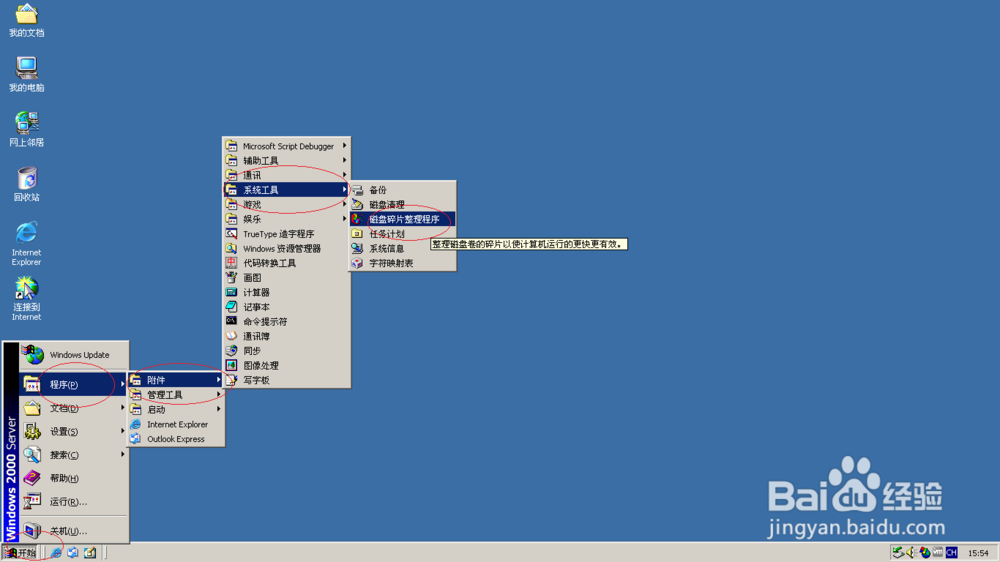This screenshot has height=562, width=1000.
Task: Select the 我的电脑 desktop icon
Action: pyautogui.click(x=26, y=75)
